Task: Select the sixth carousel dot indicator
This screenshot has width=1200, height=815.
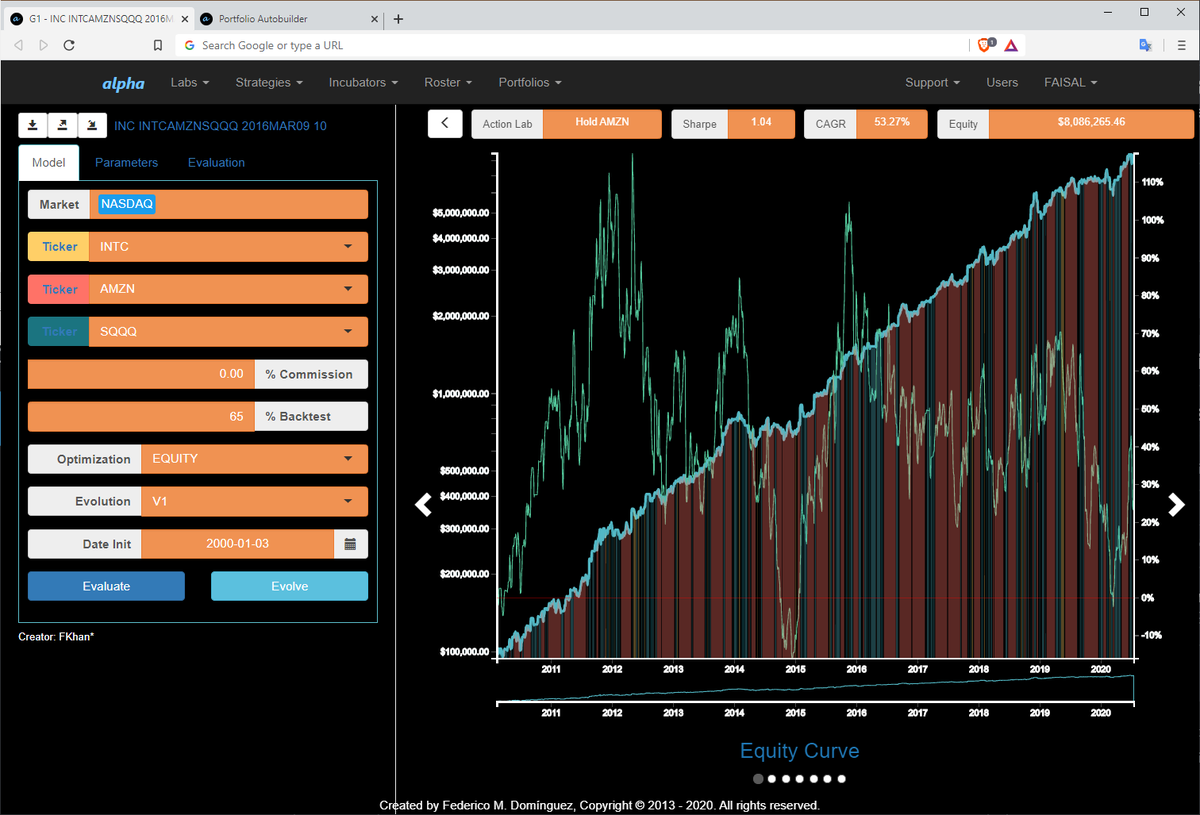Action: [x=828, y=778]
